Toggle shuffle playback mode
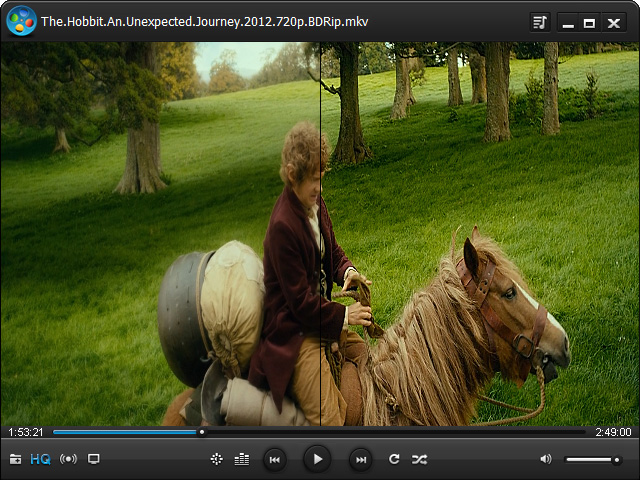640x480 pixels. 420,459
